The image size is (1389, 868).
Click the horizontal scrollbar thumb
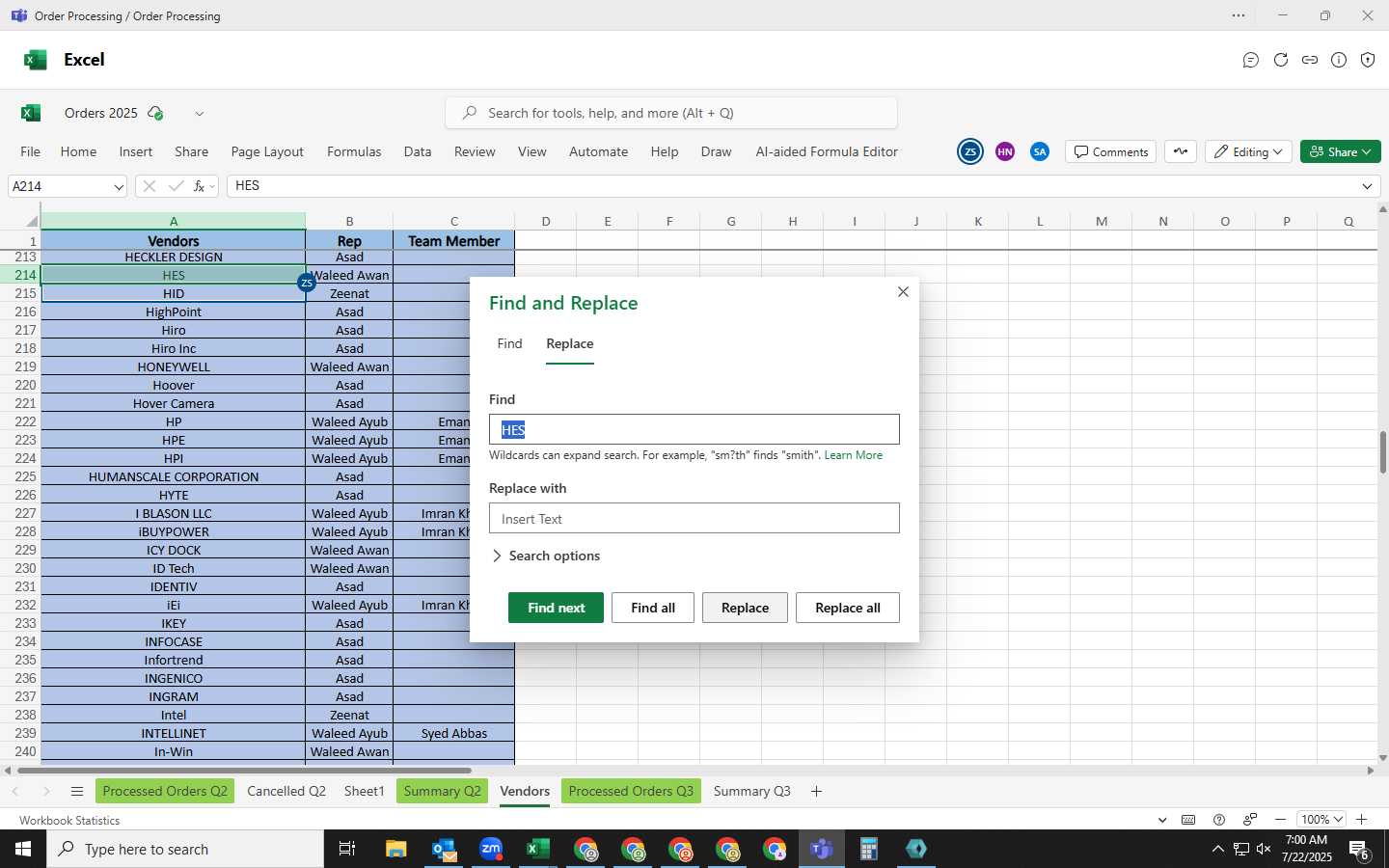244,771
